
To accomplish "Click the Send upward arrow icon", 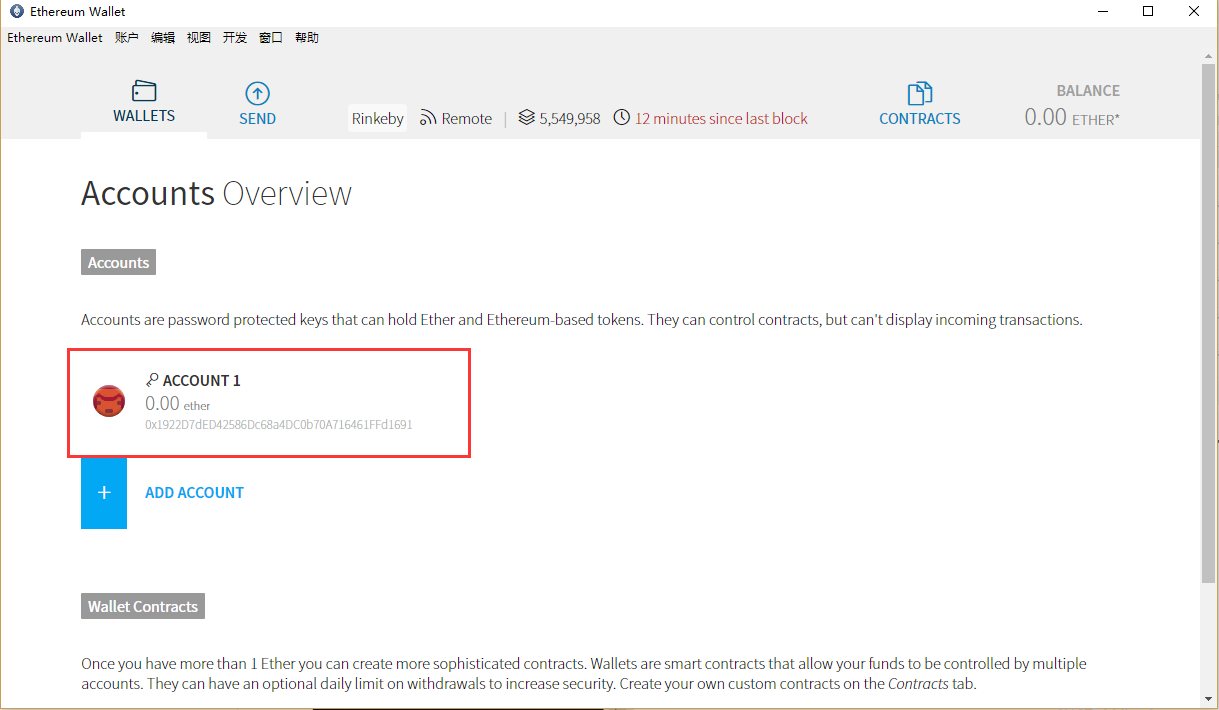I will [x=257, y=94].
